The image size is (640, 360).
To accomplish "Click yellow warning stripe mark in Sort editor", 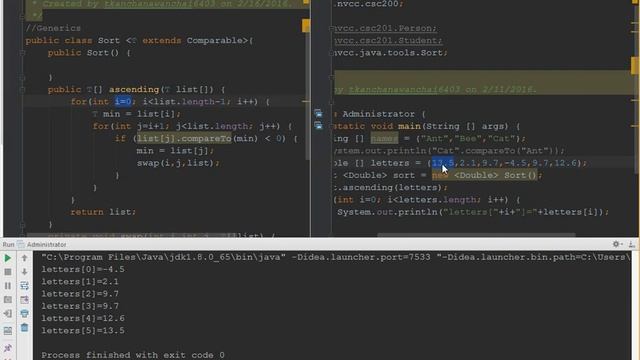I will [306, 26].
